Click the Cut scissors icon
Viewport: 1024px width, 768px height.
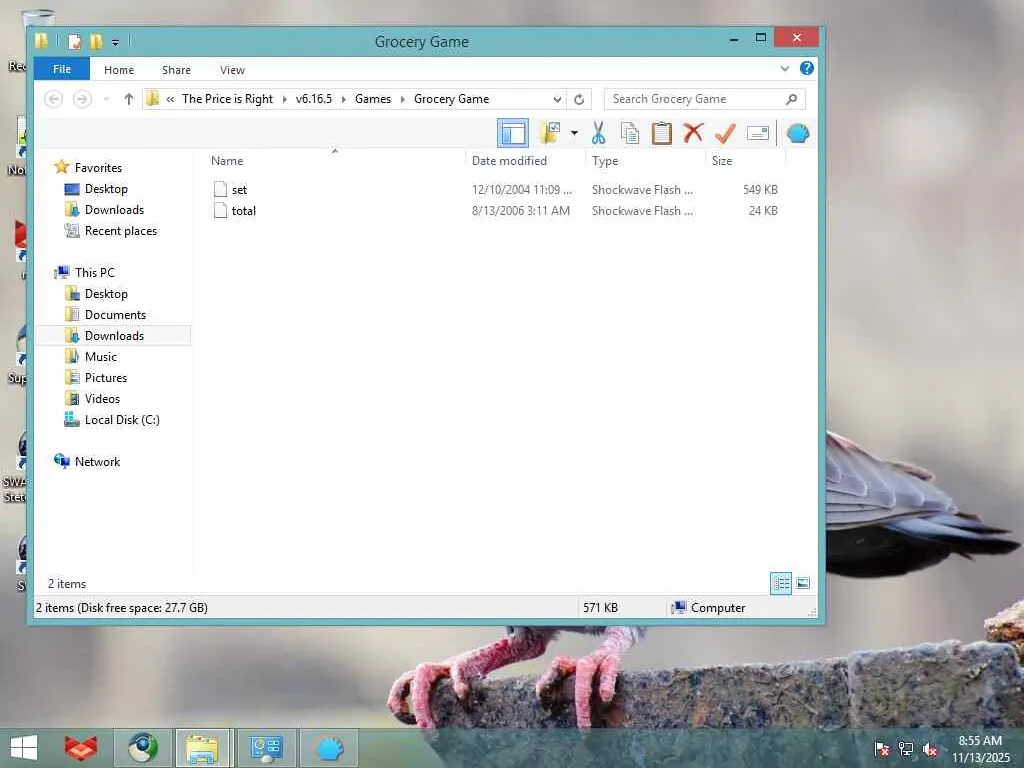point(598,133)
